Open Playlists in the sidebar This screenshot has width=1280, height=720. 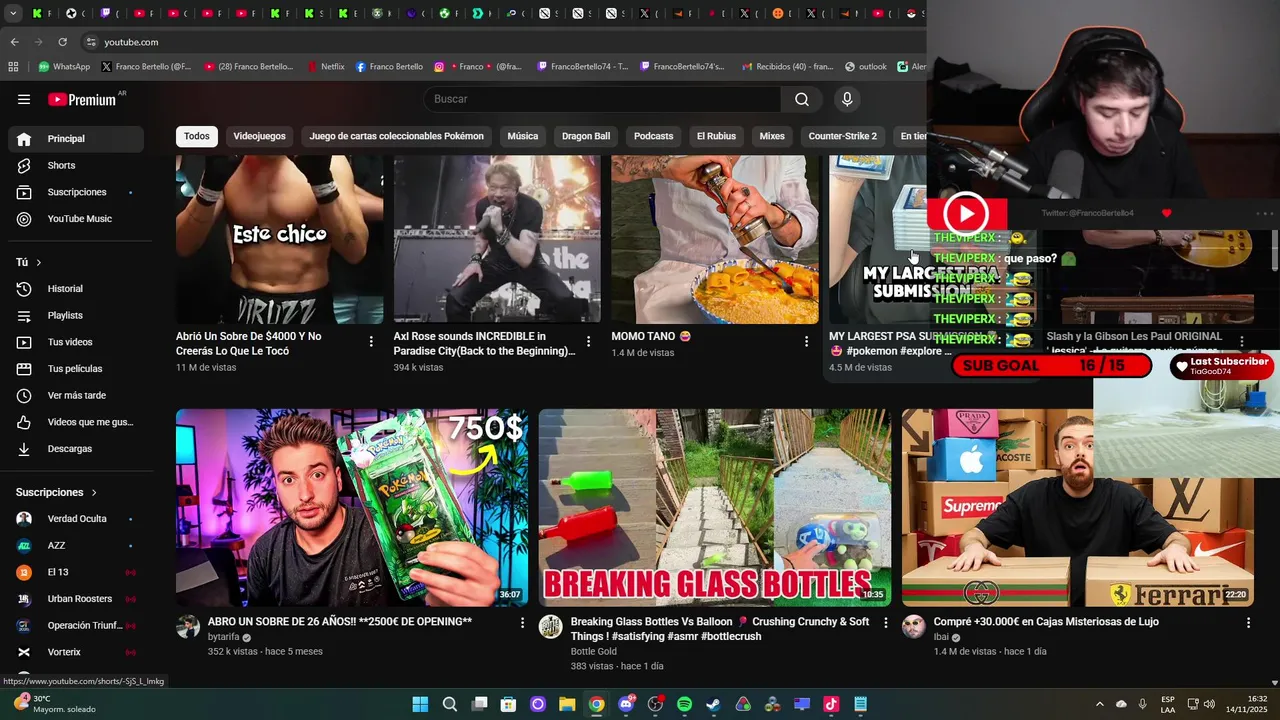click(76, 316)
